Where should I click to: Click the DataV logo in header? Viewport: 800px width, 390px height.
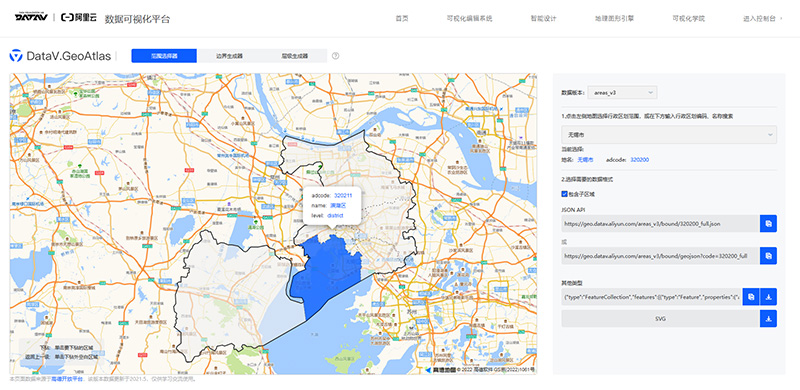(x=31, y=18)
